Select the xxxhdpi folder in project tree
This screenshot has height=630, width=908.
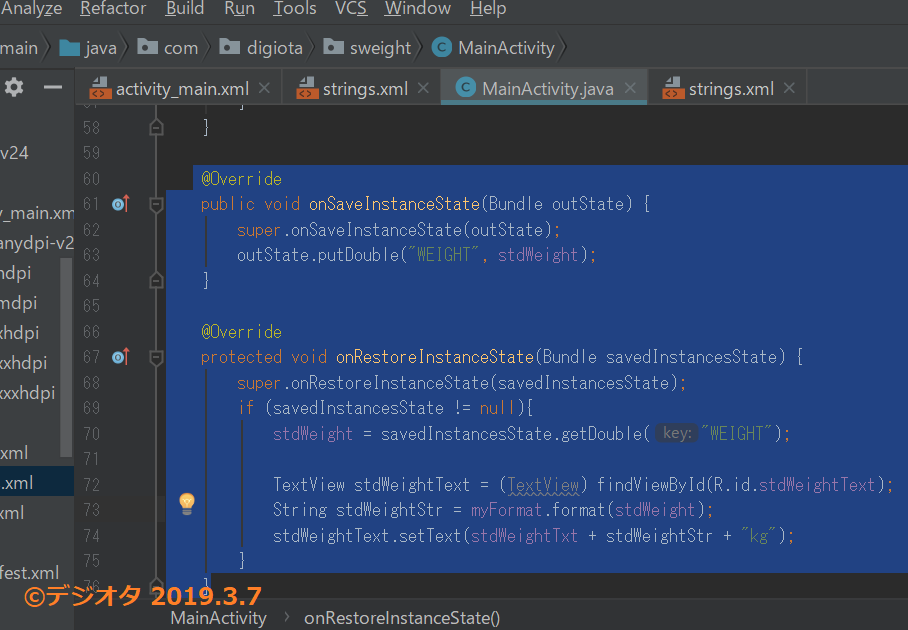tap(28, 393)
